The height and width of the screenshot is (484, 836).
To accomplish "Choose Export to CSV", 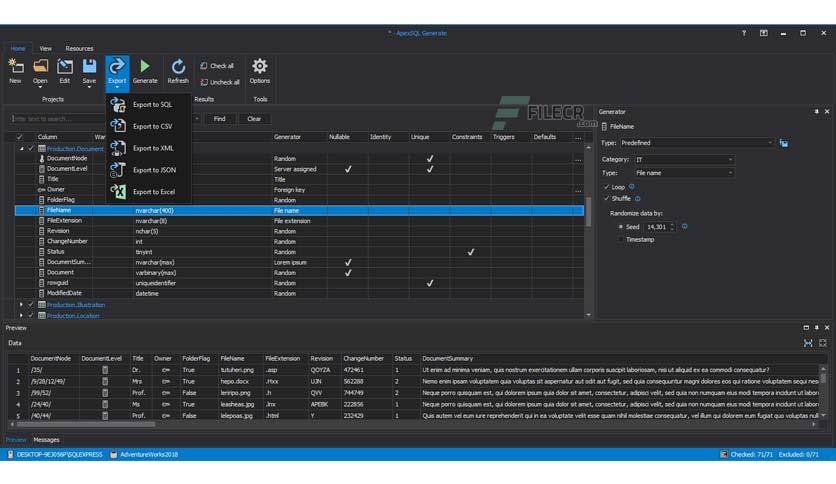I will 148,126.
